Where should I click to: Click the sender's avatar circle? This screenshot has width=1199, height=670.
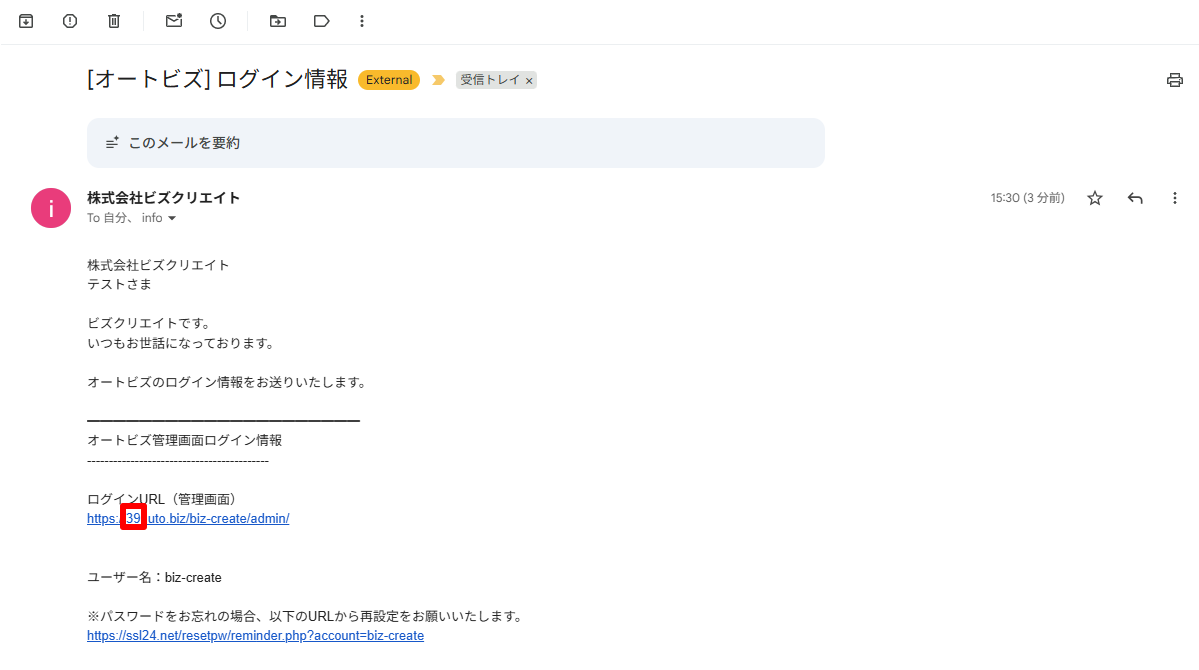(51, 208)
